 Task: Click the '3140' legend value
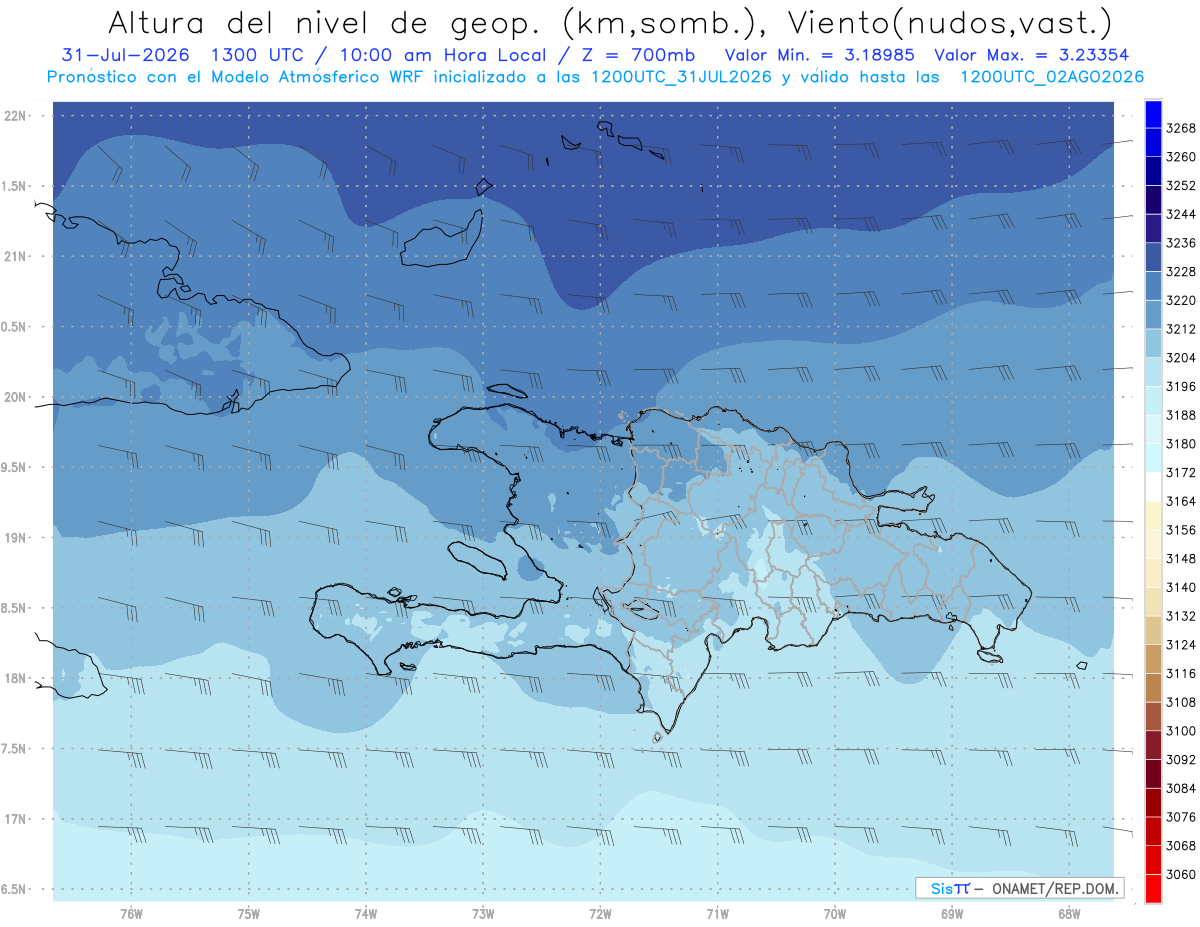tap(1181, 587)
